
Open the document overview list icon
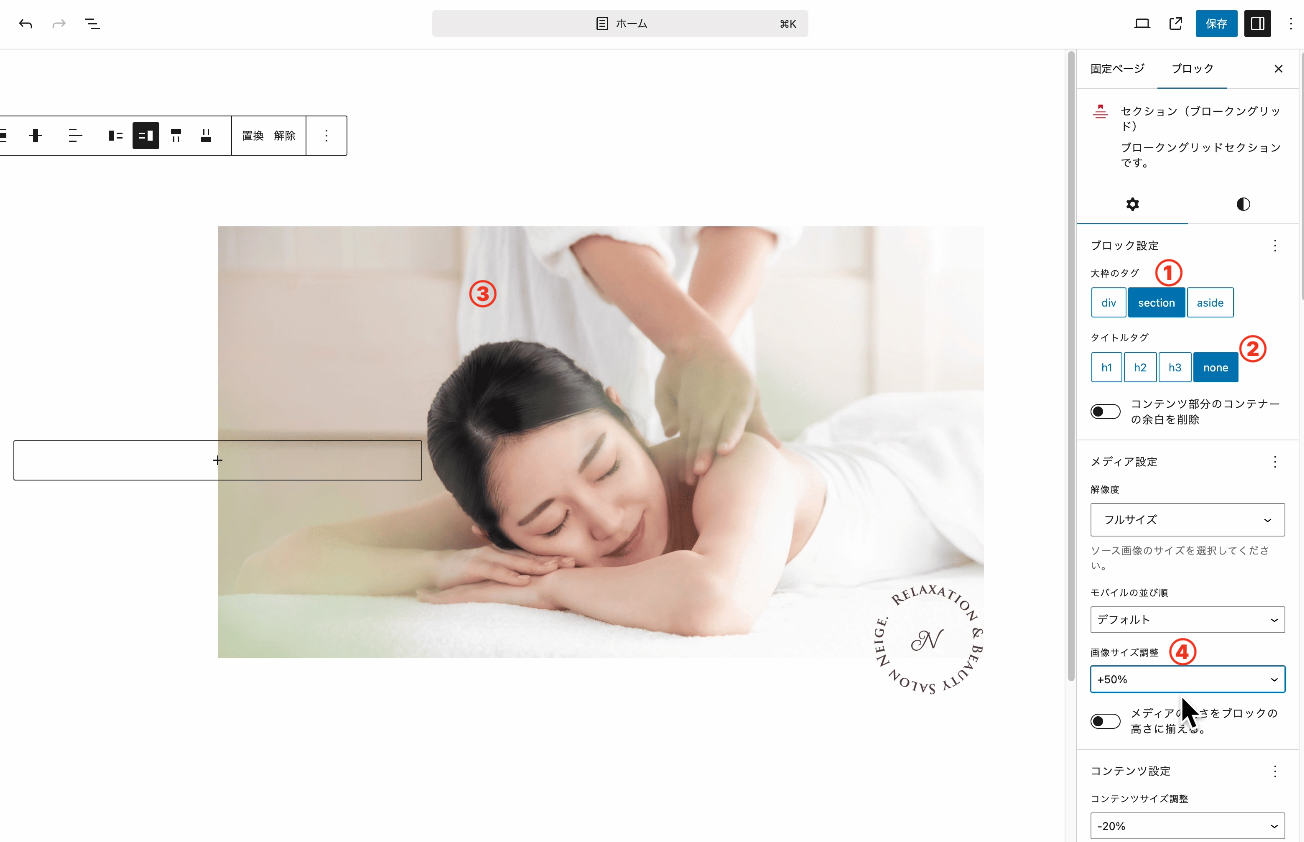coord(92,23)
